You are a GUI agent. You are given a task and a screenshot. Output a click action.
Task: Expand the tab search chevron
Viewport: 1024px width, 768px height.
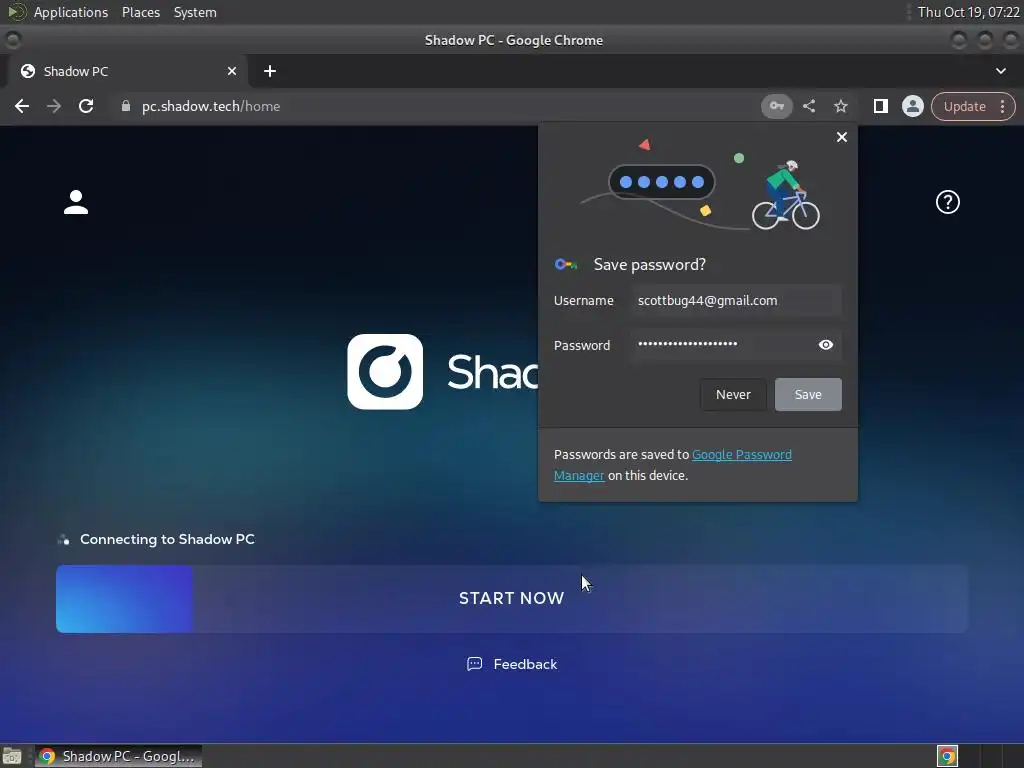point(1000,71)
